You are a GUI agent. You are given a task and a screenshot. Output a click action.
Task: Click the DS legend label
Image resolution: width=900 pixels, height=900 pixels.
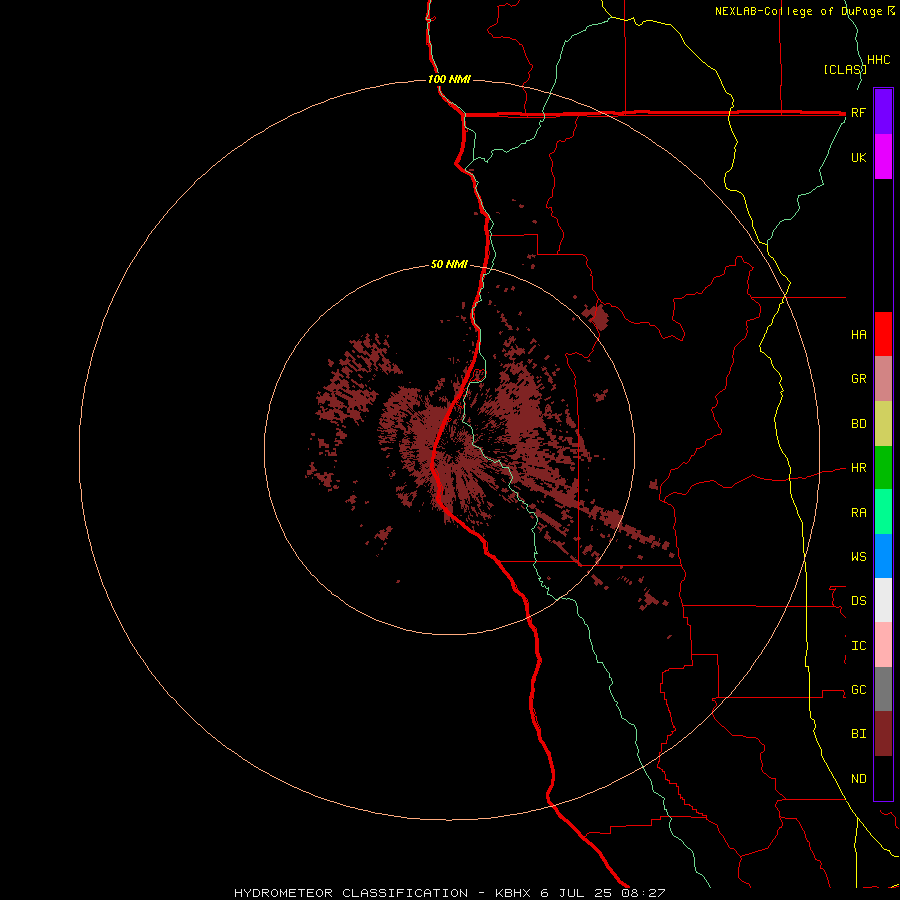[858, 600]
